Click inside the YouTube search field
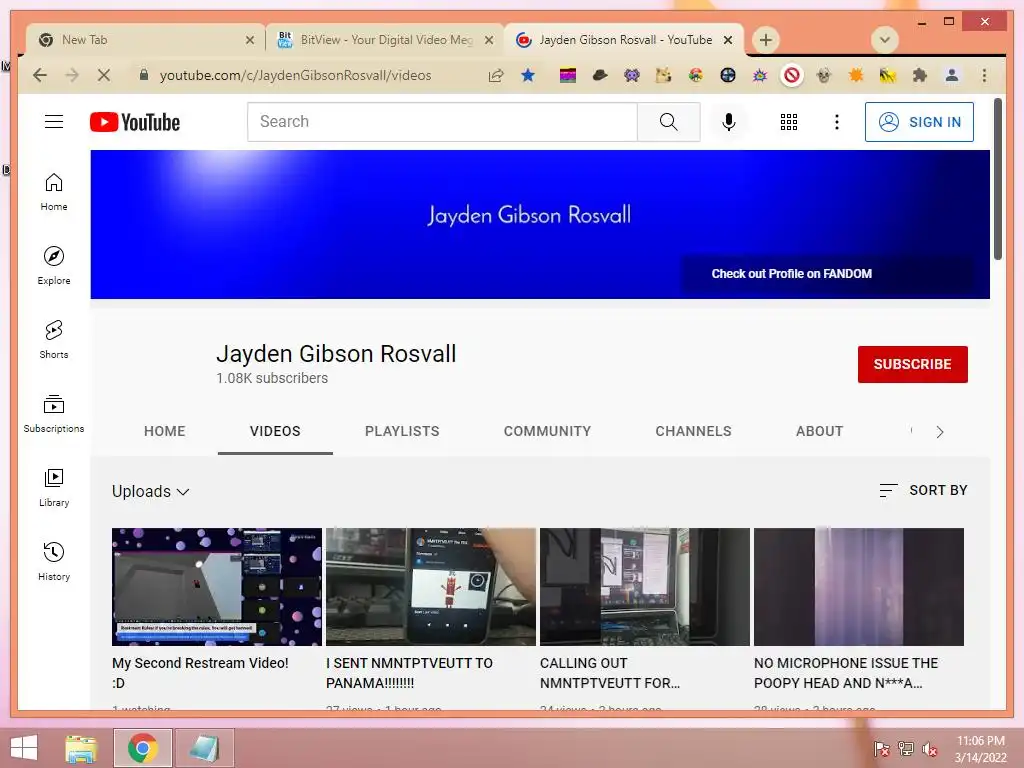Screen dimensions: 1024x768 (x=442, y=121)
